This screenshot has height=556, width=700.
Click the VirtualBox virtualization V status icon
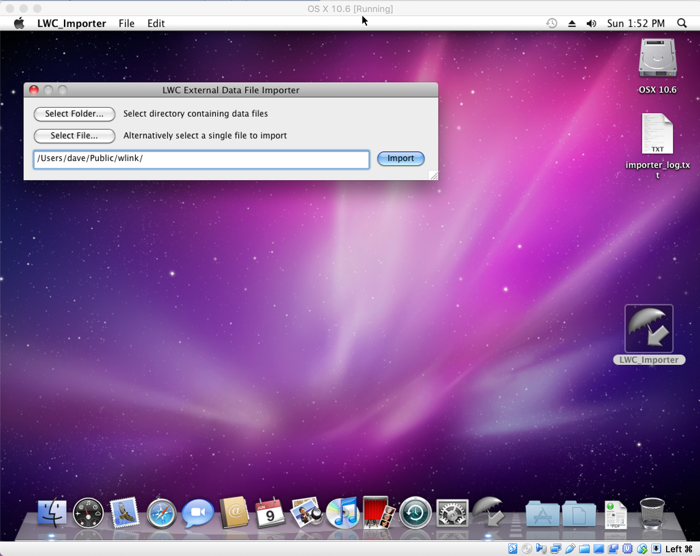click(x=628, y=549)
